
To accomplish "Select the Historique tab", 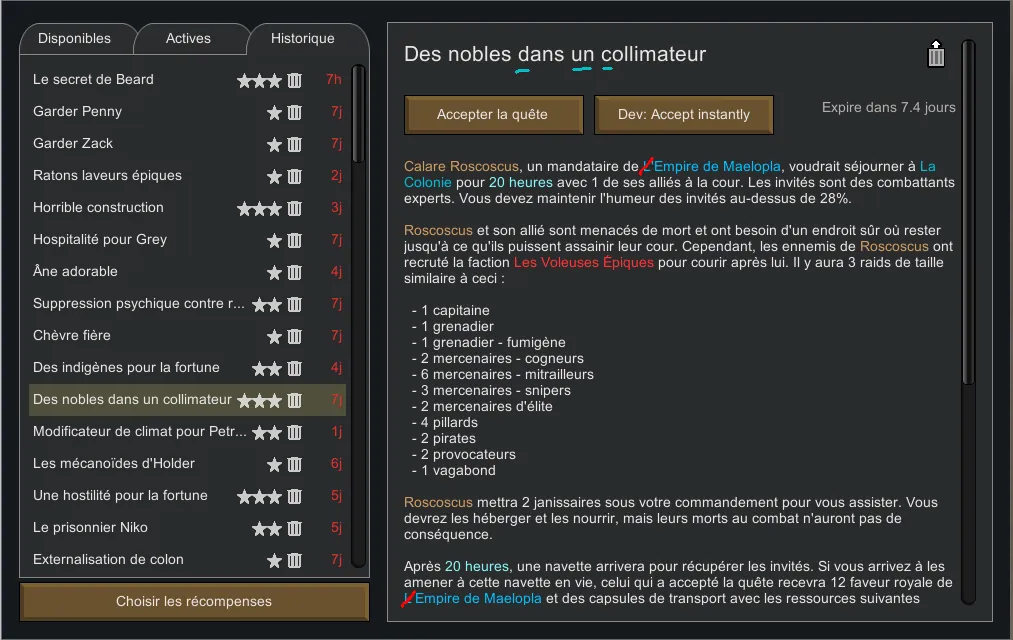I will tap(303, 39).
